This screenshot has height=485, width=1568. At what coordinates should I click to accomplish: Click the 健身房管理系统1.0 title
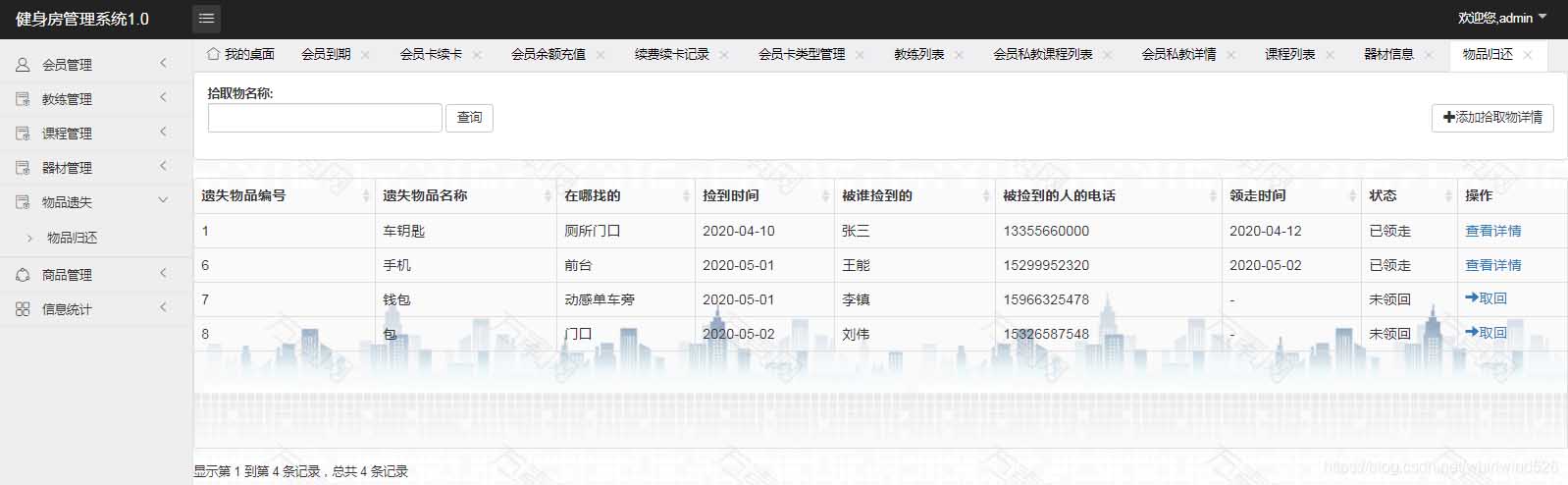point(82,19)
